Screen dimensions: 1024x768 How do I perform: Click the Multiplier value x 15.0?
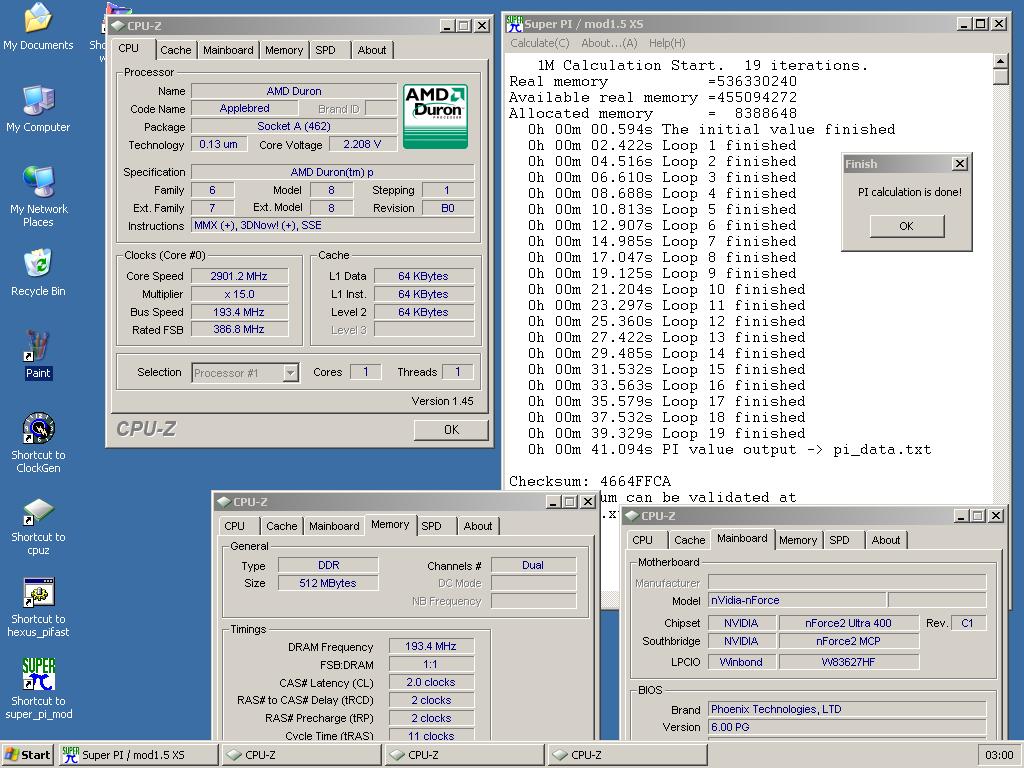[239, 295]
